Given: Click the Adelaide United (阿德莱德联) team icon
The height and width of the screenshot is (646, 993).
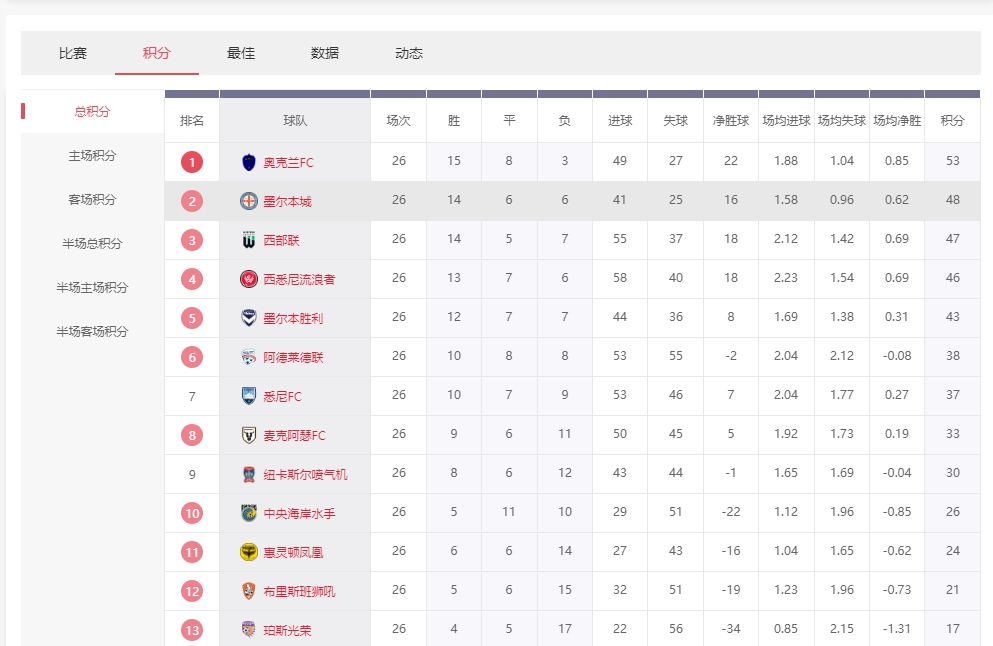Looking at the screenshot, I should click(249, 357).
